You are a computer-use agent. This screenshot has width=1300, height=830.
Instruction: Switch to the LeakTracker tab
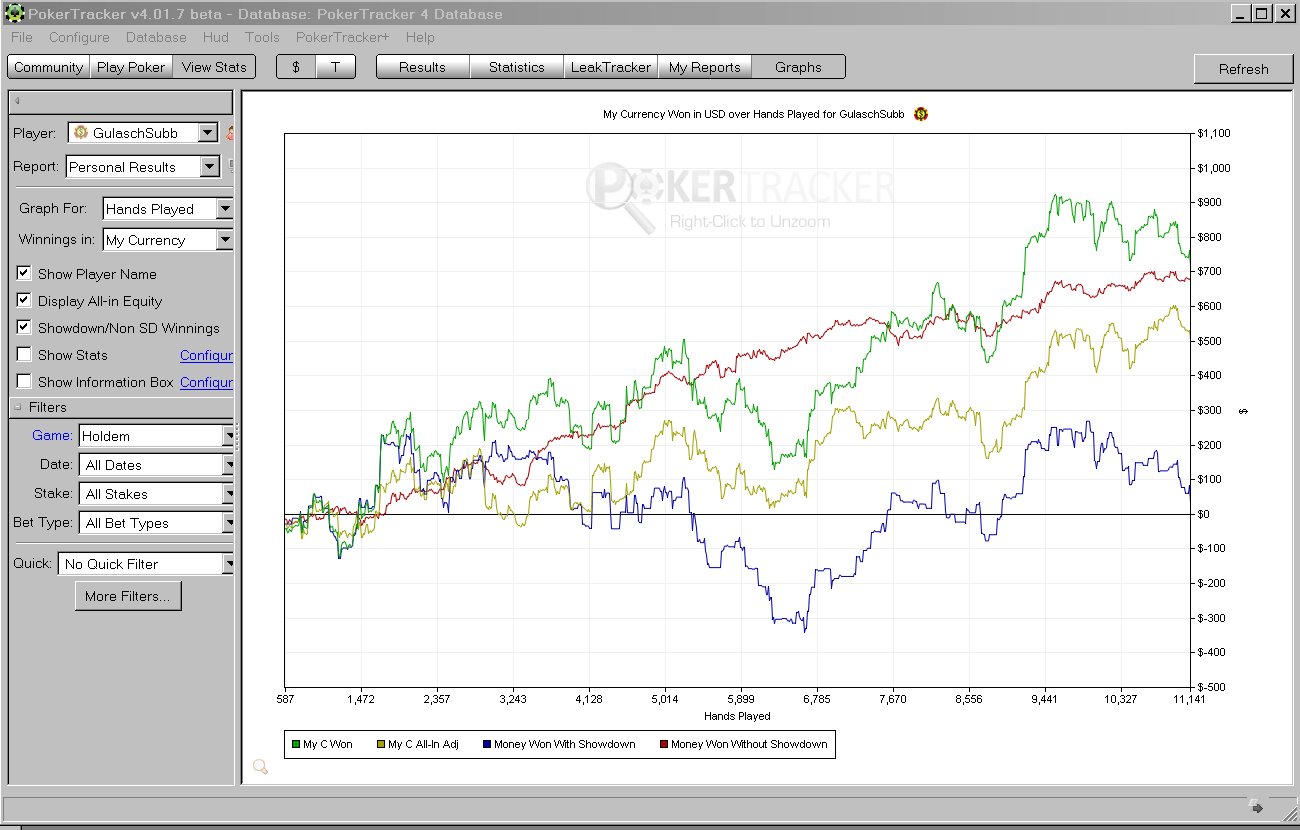[610, 67]
